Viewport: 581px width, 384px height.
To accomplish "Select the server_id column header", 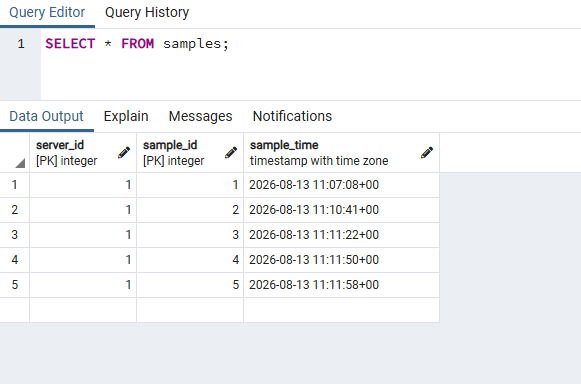I will coord(83,152).
